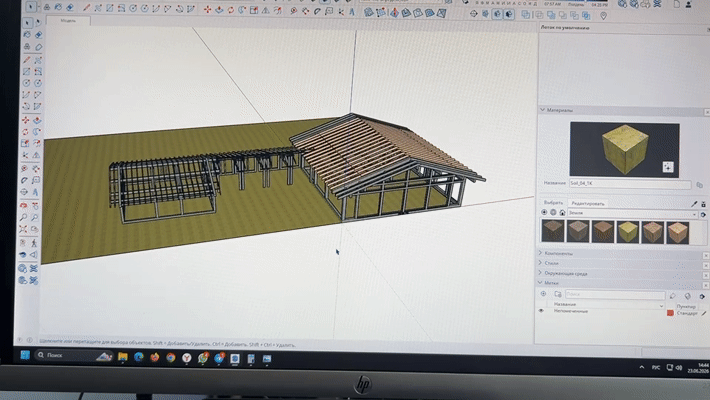Select the Eraser tool in top toolbar

(70, 7)
